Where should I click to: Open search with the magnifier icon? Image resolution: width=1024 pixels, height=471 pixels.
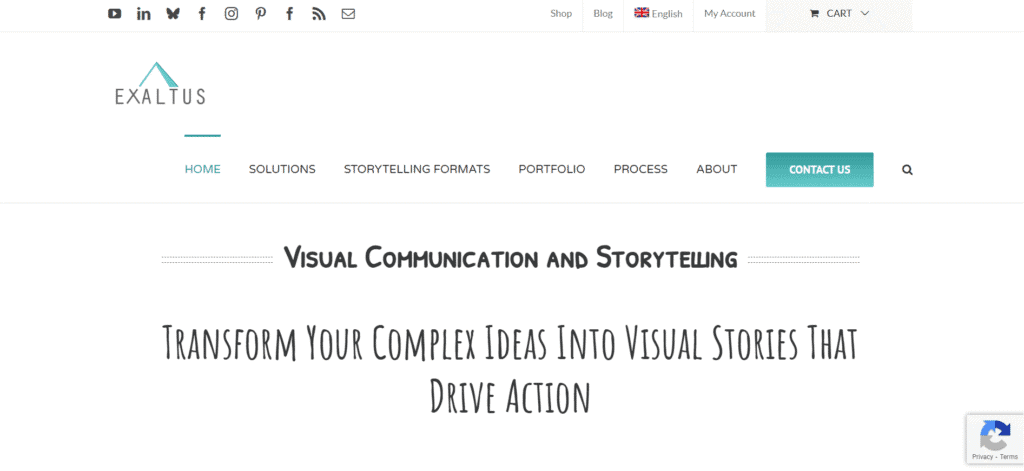(907, 170)
